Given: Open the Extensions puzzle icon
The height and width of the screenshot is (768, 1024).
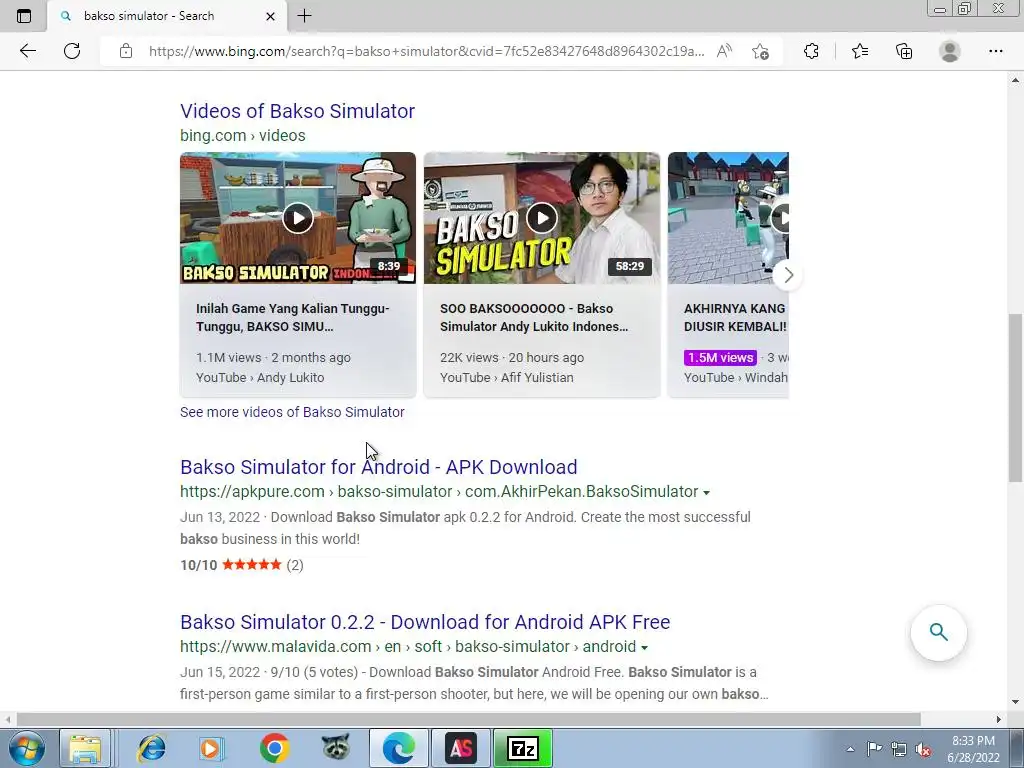Looking at the screenshot, I should click(811, 51).
